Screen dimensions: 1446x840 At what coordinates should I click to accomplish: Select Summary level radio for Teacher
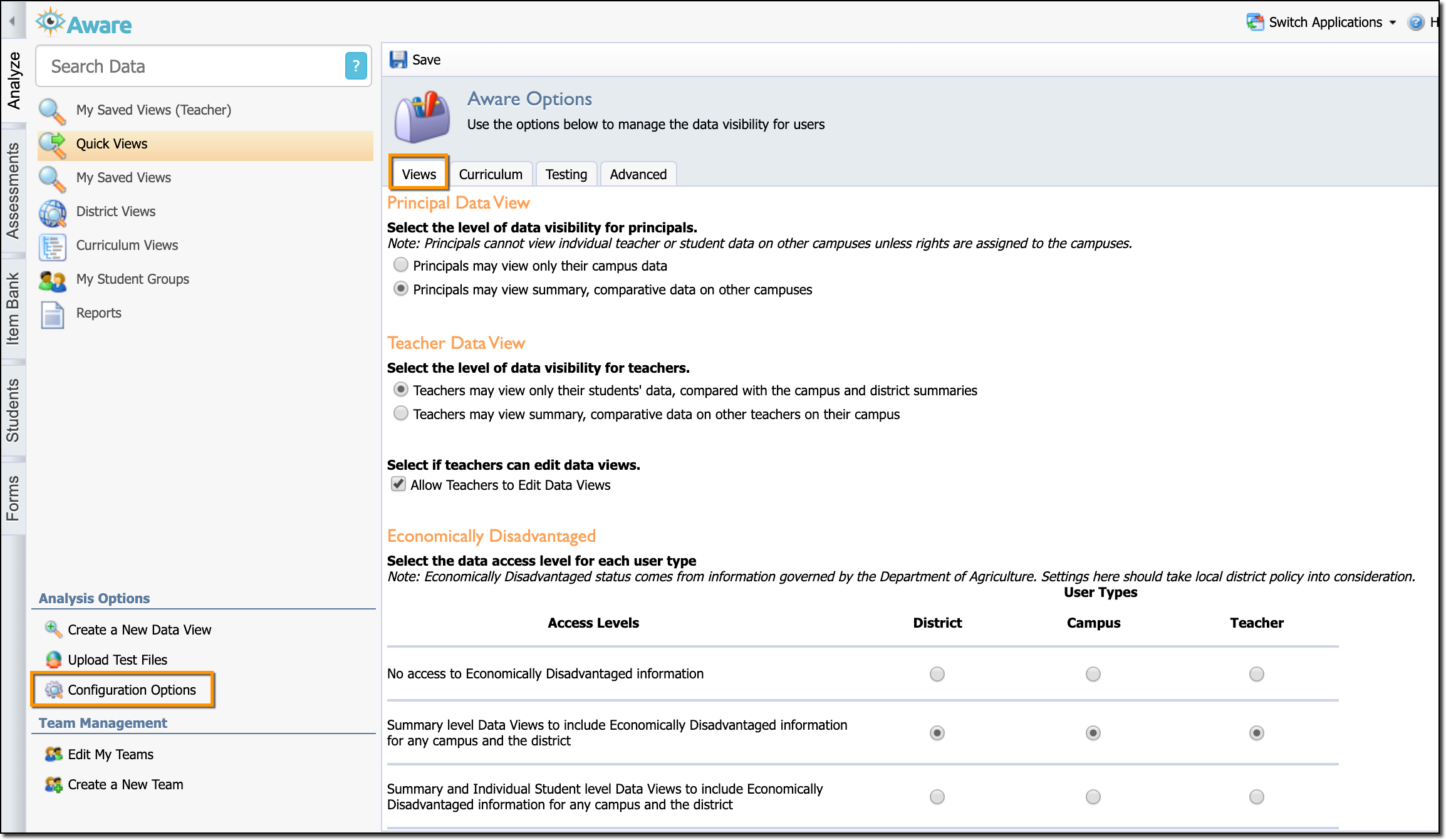[x=1257, y=733]
